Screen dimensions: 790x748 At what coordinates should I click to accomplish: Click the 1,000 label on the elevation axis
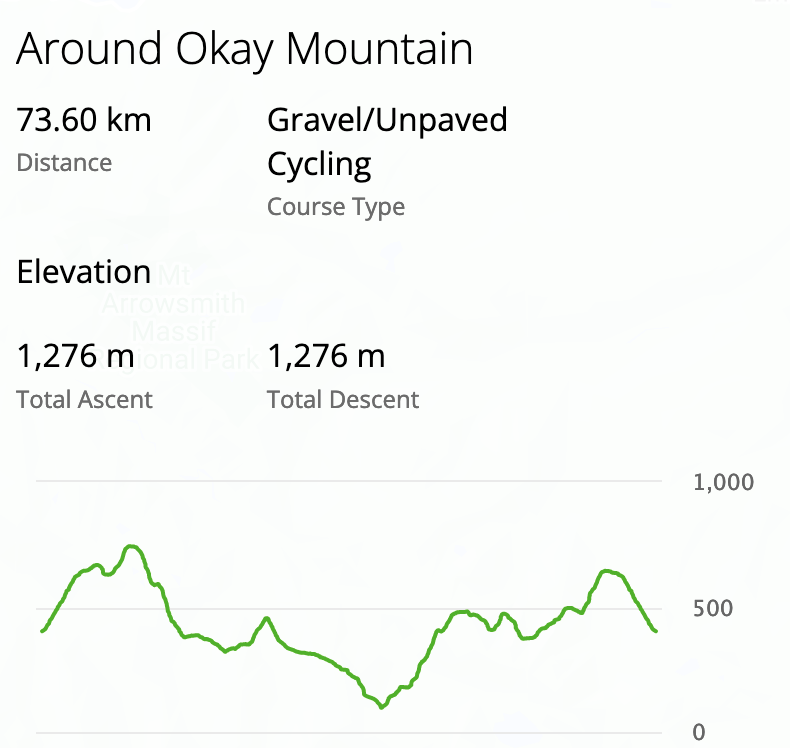click(x=723, y=483)
